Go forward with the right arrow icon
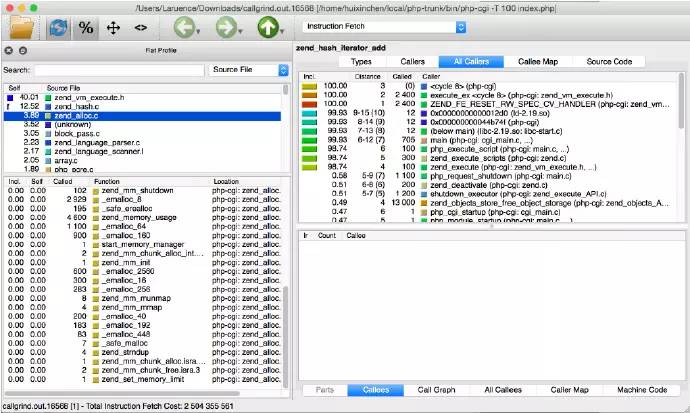The image size is (690, 413). (x=223, y=27)
